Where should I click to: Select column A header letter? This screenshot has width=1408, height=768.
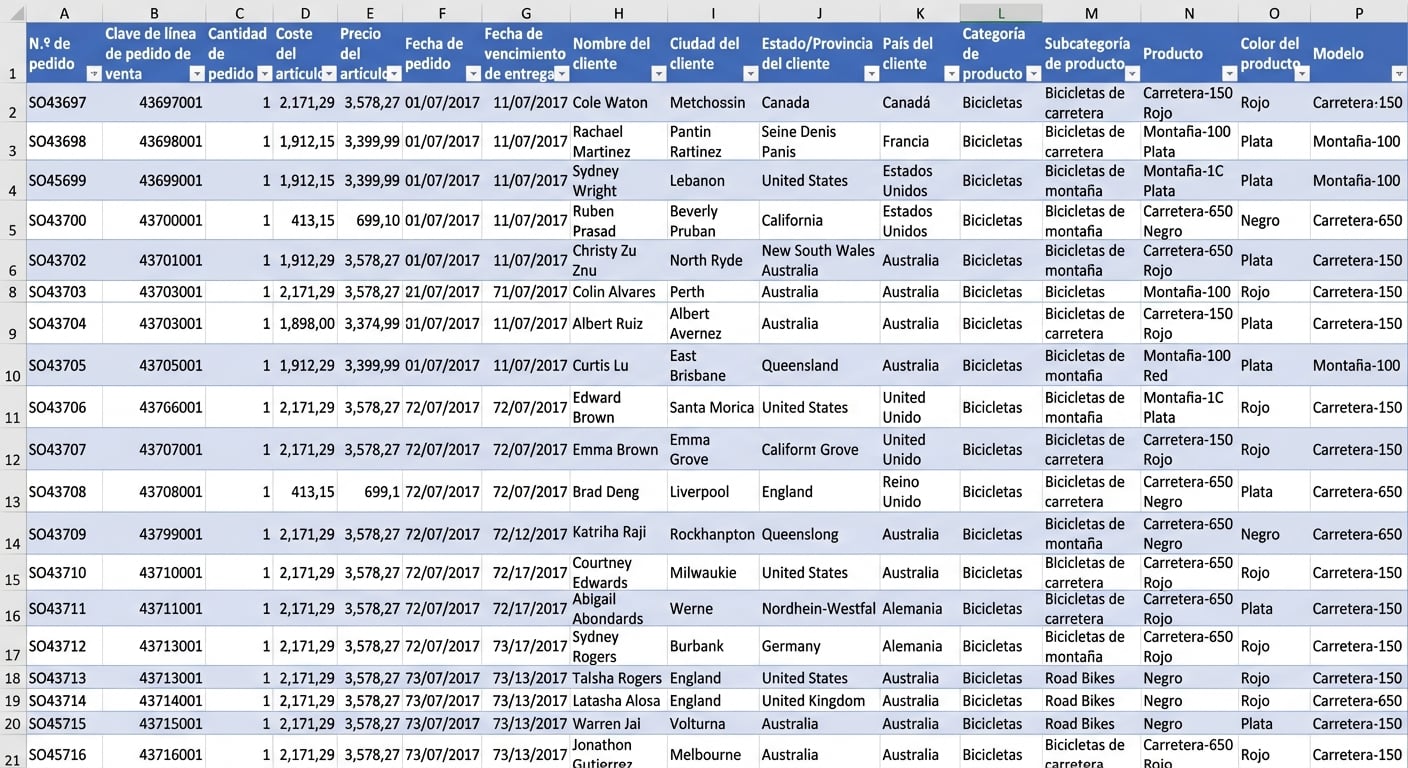pyautogui.click(x=64, y=13)
